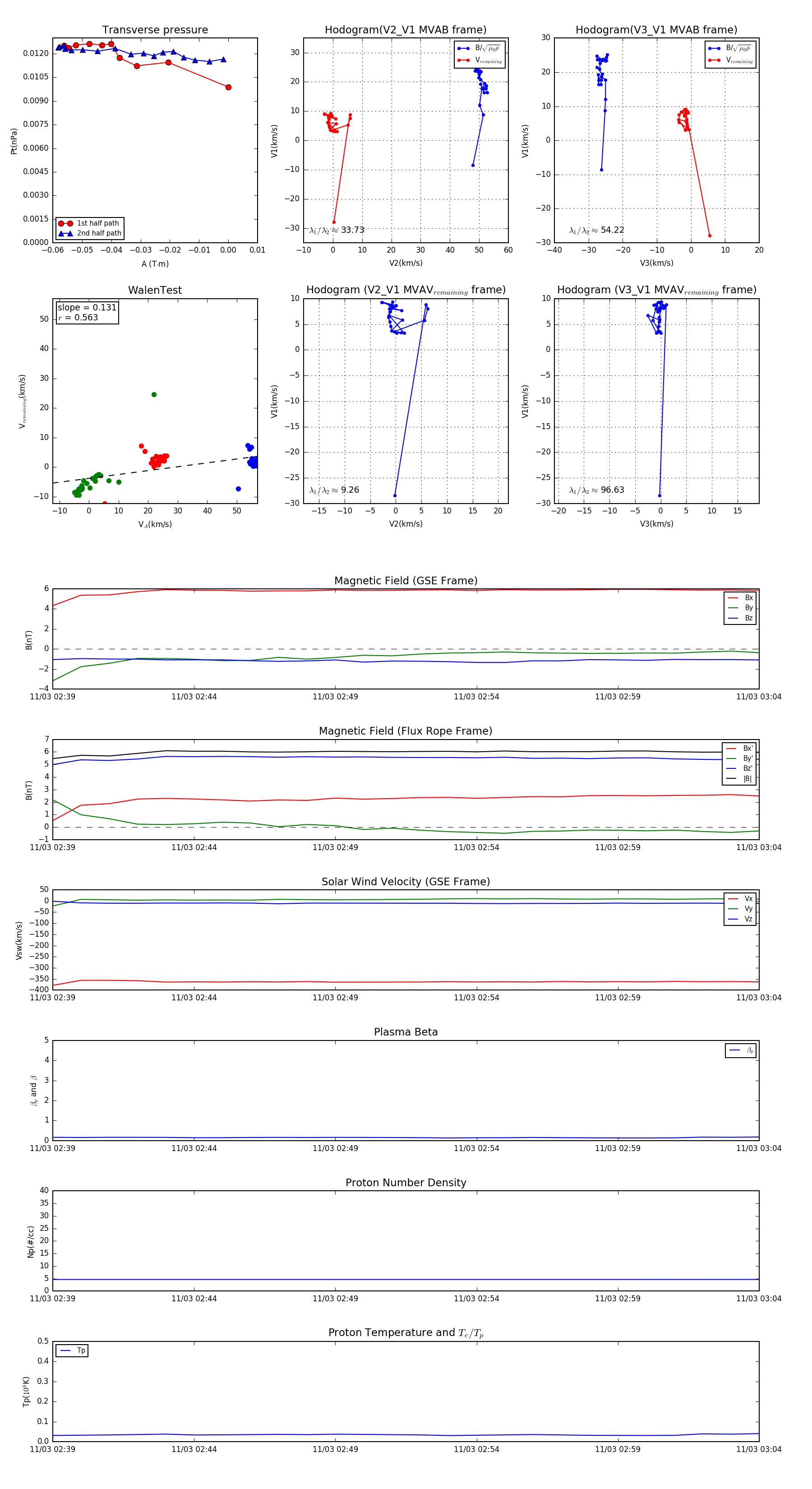Click the 'Magnetic Field (Flux Rope Frame)' title
812x1489 pixels.
[x=406, y=731]
